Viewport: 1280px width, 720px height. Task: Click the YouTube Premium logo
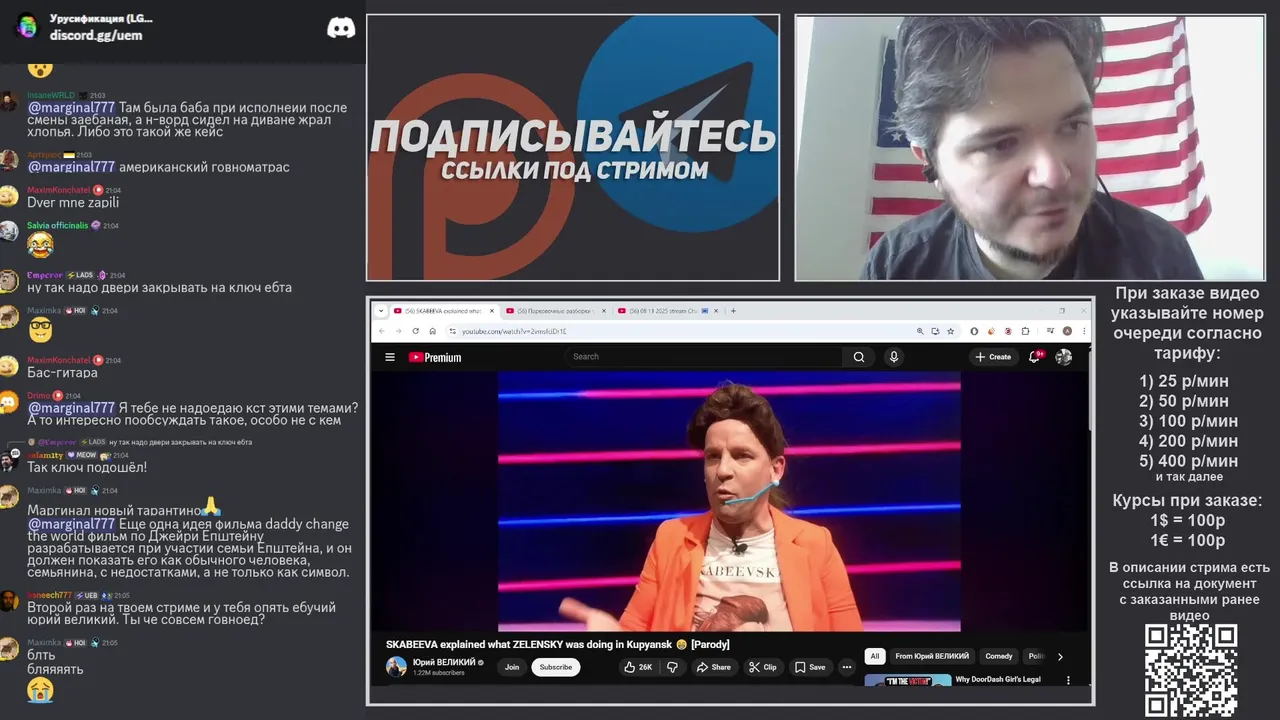(x=435, y=357)
